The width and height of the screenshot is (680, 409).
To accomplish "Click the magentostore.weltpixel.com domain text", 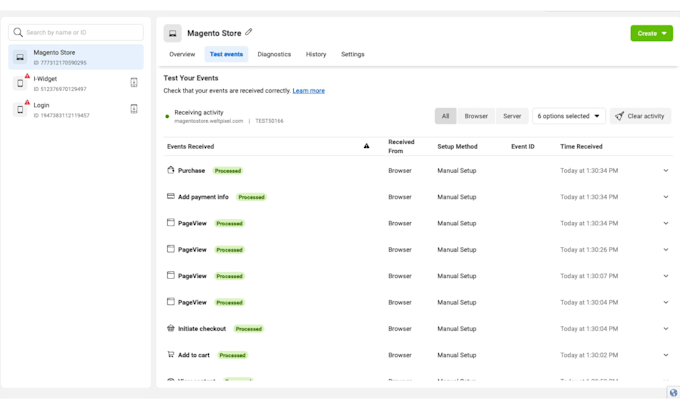I will (x=209, y=121).
